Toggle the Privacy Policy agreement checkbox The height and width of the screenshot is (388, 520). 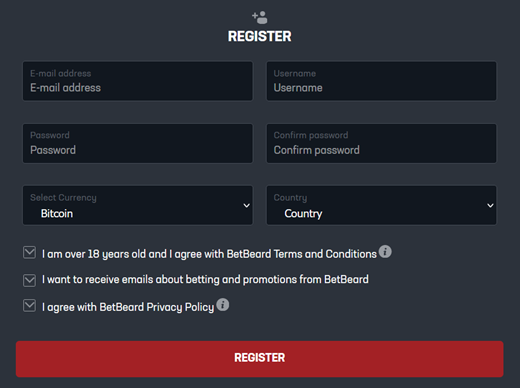pos(29,306)
